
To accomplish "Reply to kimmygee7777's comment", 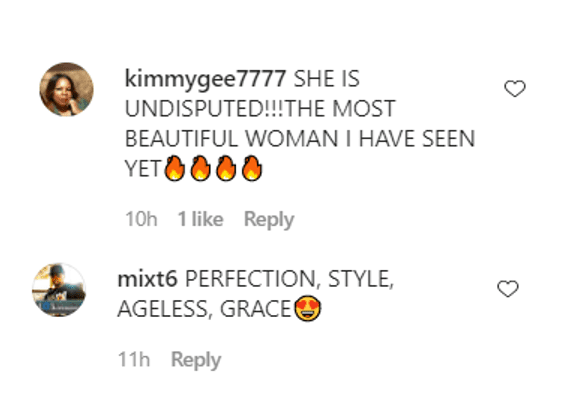I will coord(269,219).
